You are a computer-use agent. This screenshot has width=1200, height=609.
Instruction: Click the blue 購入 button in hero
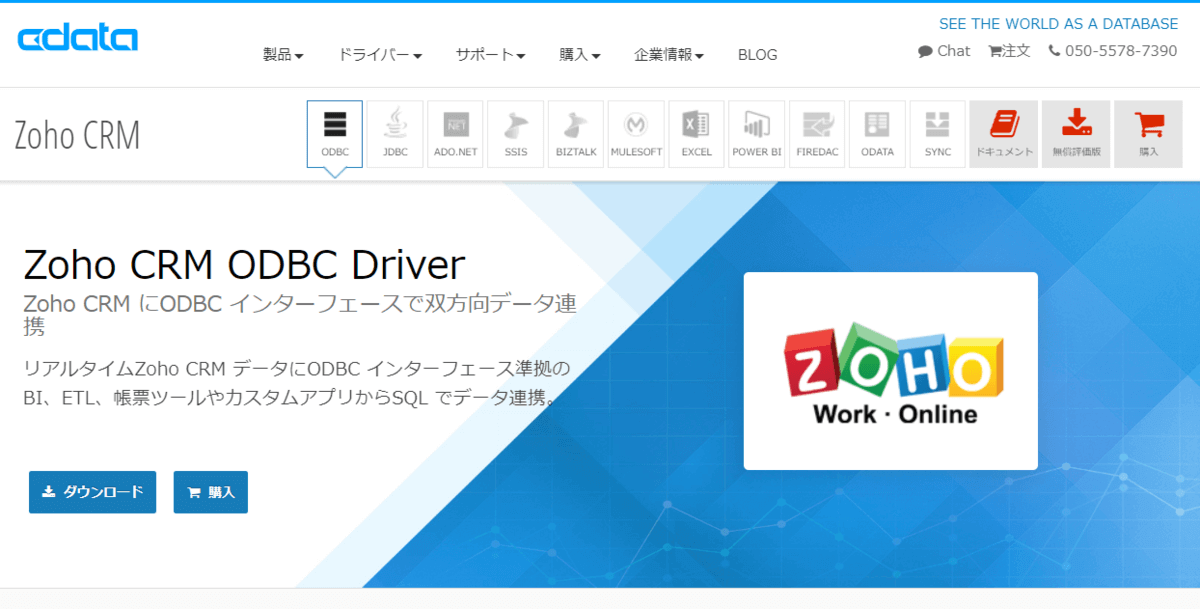coord(211,492)
